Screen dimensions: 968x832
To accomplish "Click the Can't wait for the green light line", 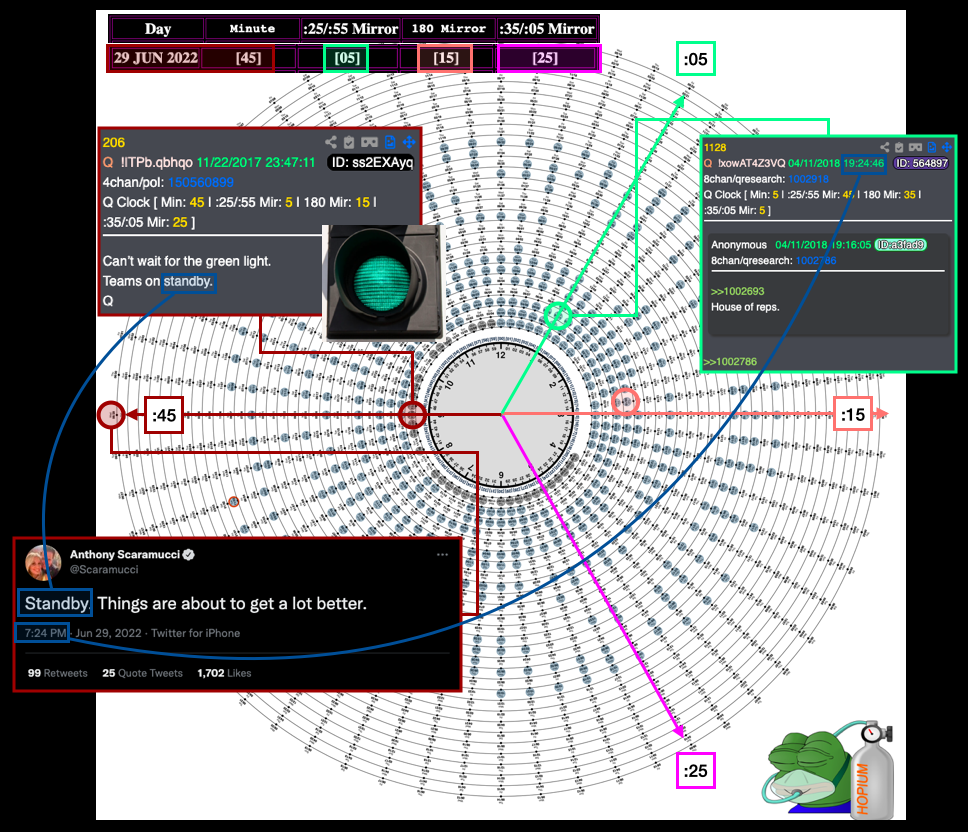I will tap(186, 261).
